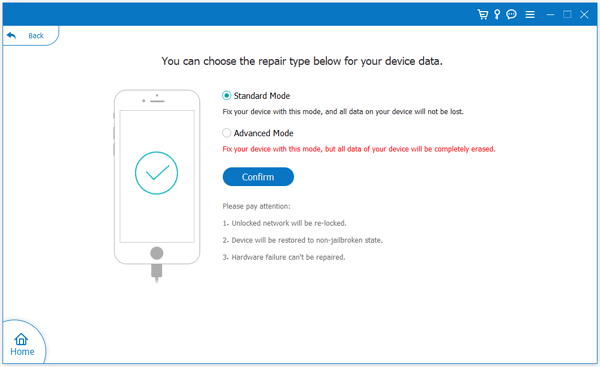Click the phone home button illustration

(x=157, y=253)
